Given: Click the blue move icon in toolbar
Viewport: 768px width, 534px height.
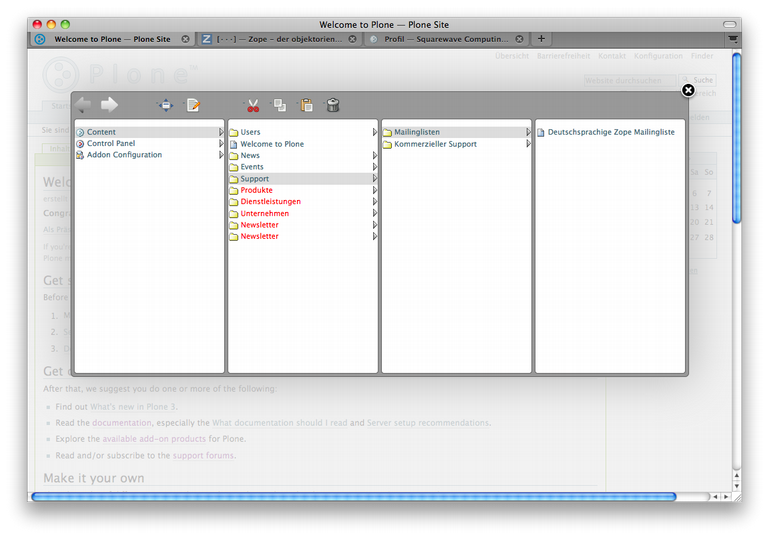Looking at the screenshot, I should point(165,105).
